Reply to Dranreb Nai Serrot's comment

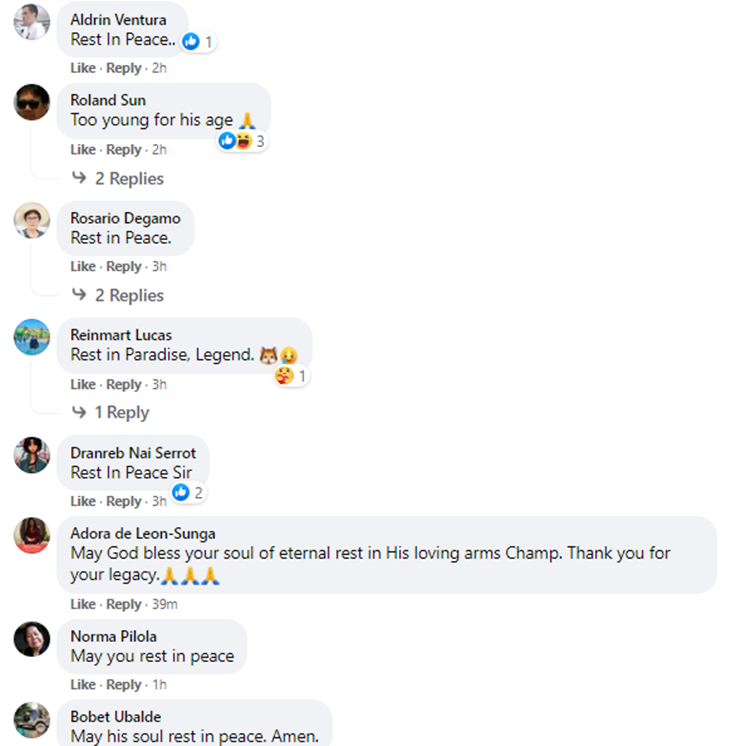pos(124,501)
